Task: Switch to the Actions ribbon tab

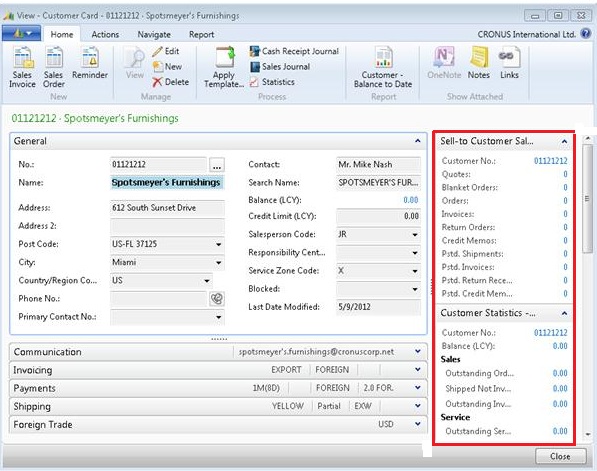Action: coord(105,35)
